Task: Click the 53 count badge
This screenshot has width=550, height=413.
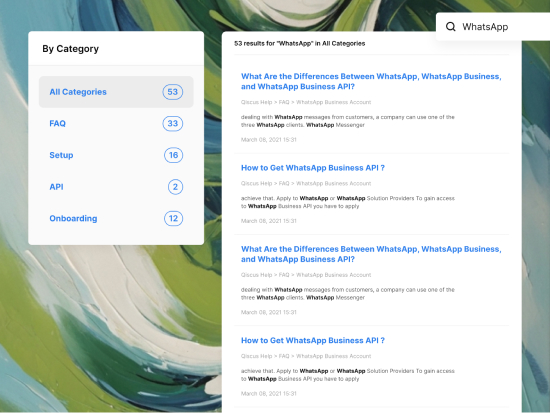Action: tap(173, 92)
